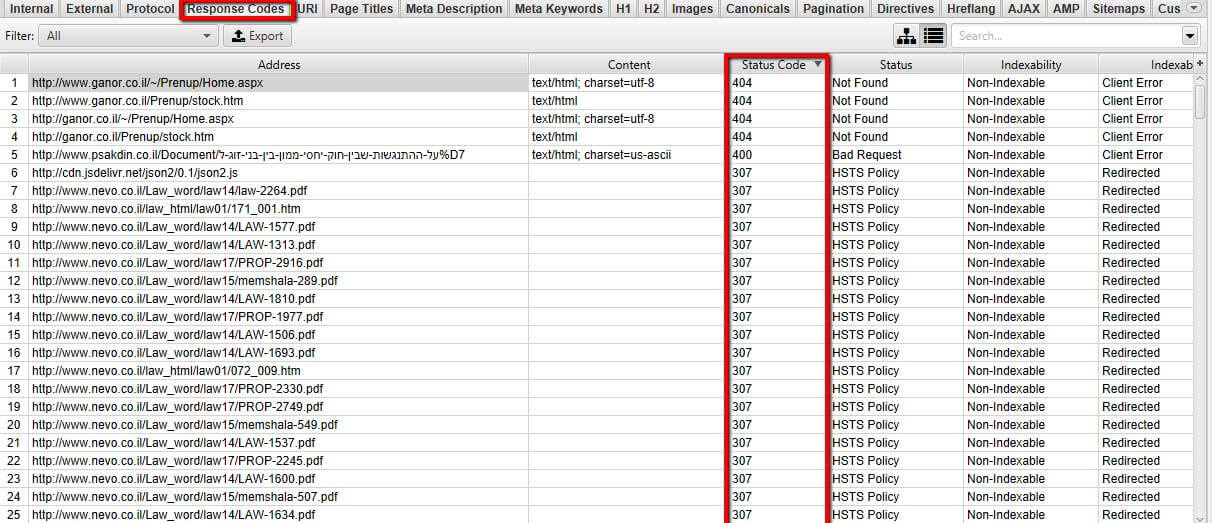This screenshot has height=523, width=1212.
Task: Sort by Content column header
Action: click(629, 65)
